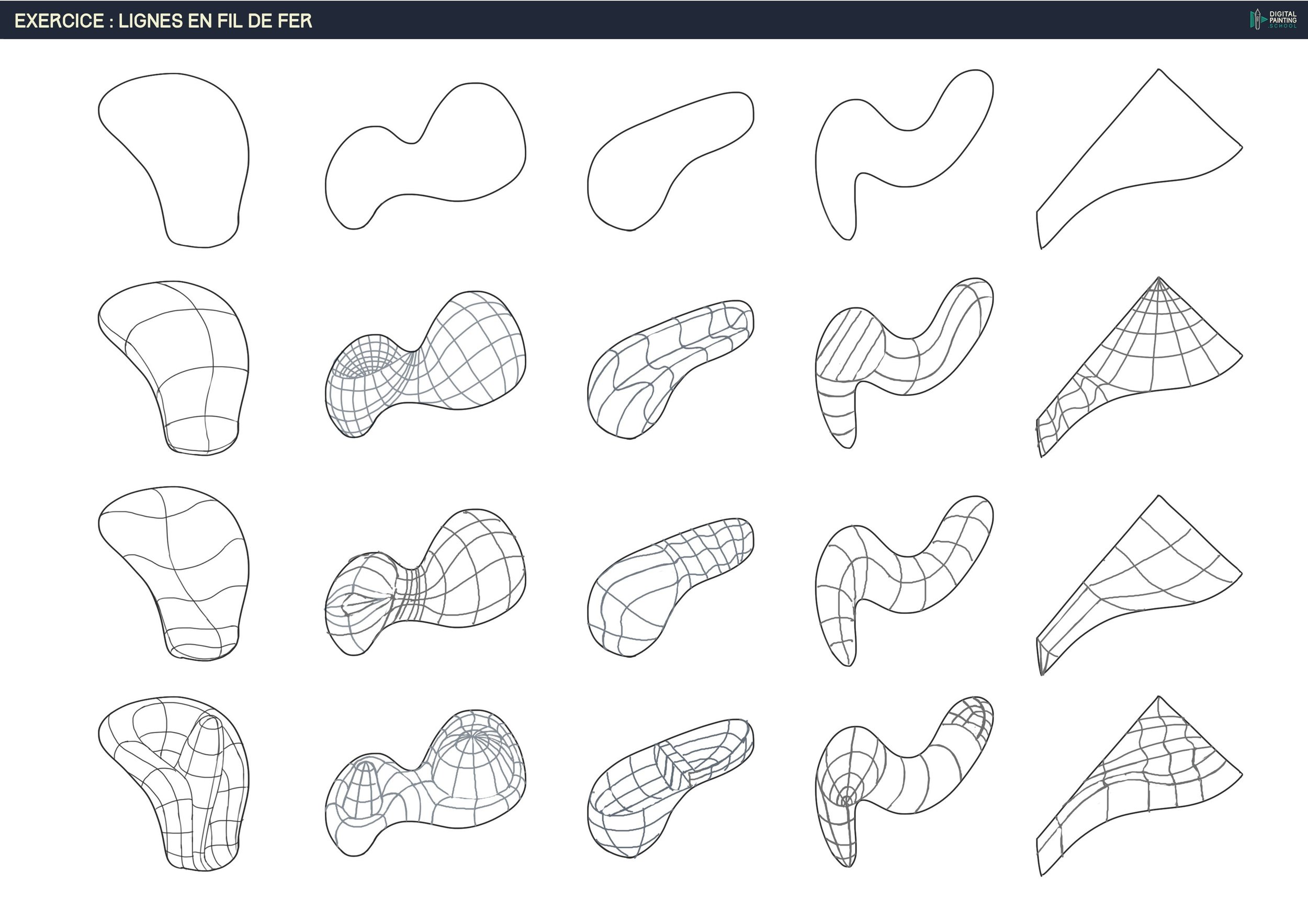
Task: Select the blank two-lobed peanut outline in top row
Action: [x=433, y=159]
